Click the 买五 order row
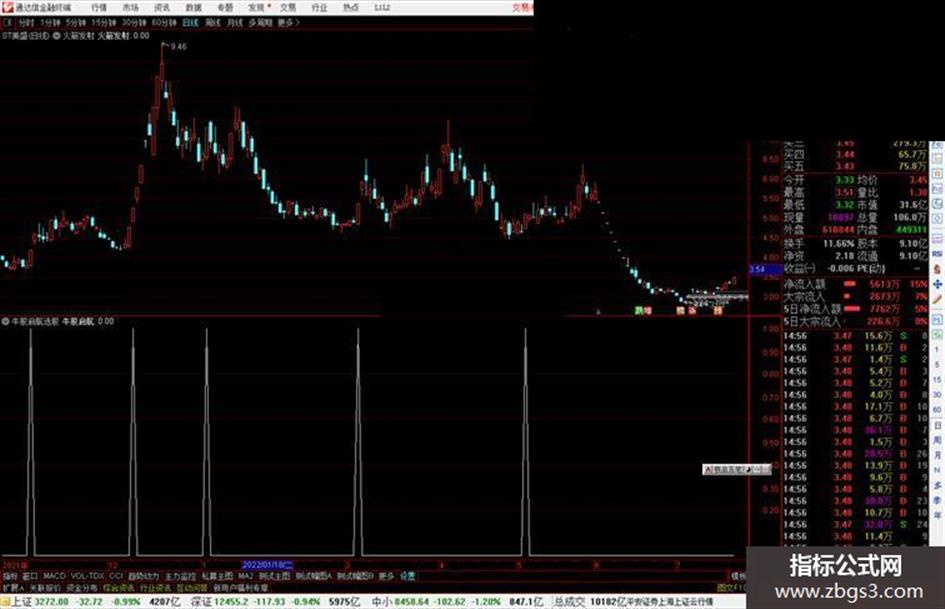 pos(855,166)
